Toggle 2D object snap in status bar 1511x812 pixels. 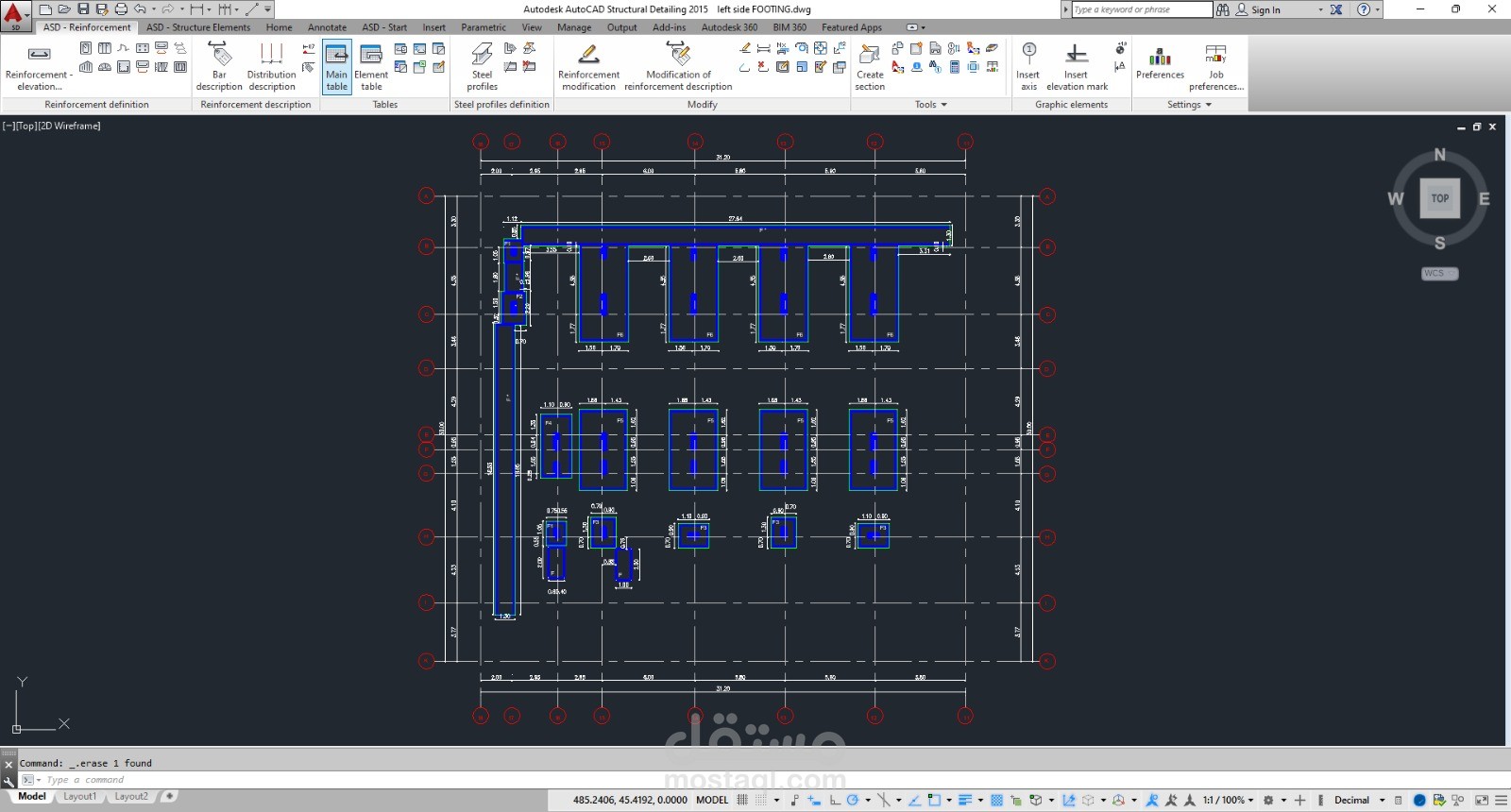tap(934, 800)
